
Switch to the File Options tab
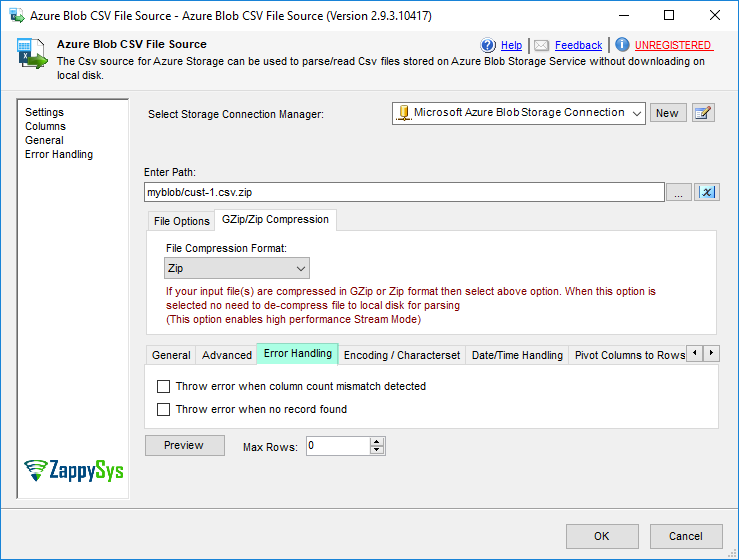click(x=181, y=221)
